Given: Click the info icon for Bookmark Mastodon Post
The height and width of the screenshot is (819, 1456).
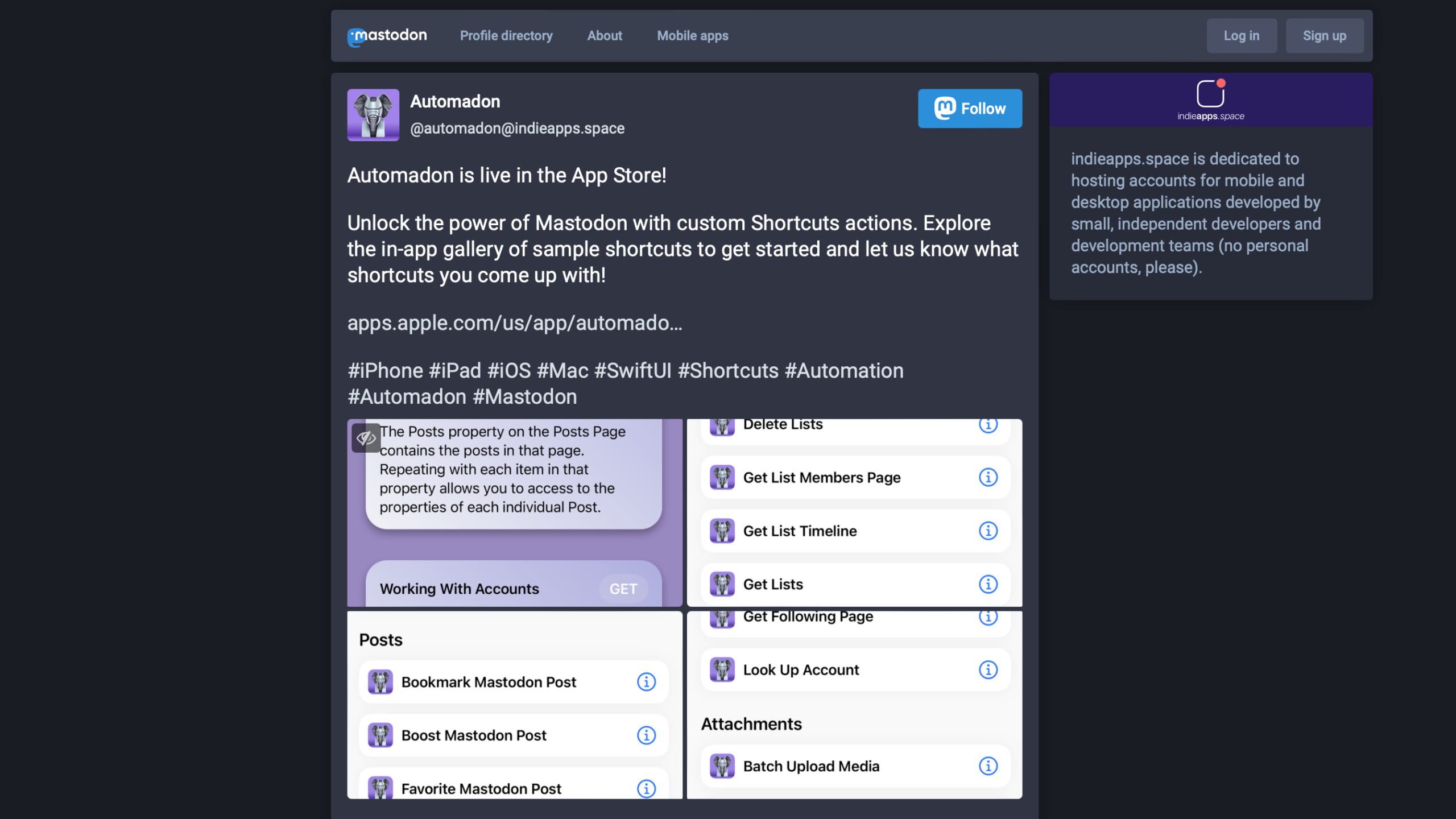Looking at the screenshot, I should 646,682.
